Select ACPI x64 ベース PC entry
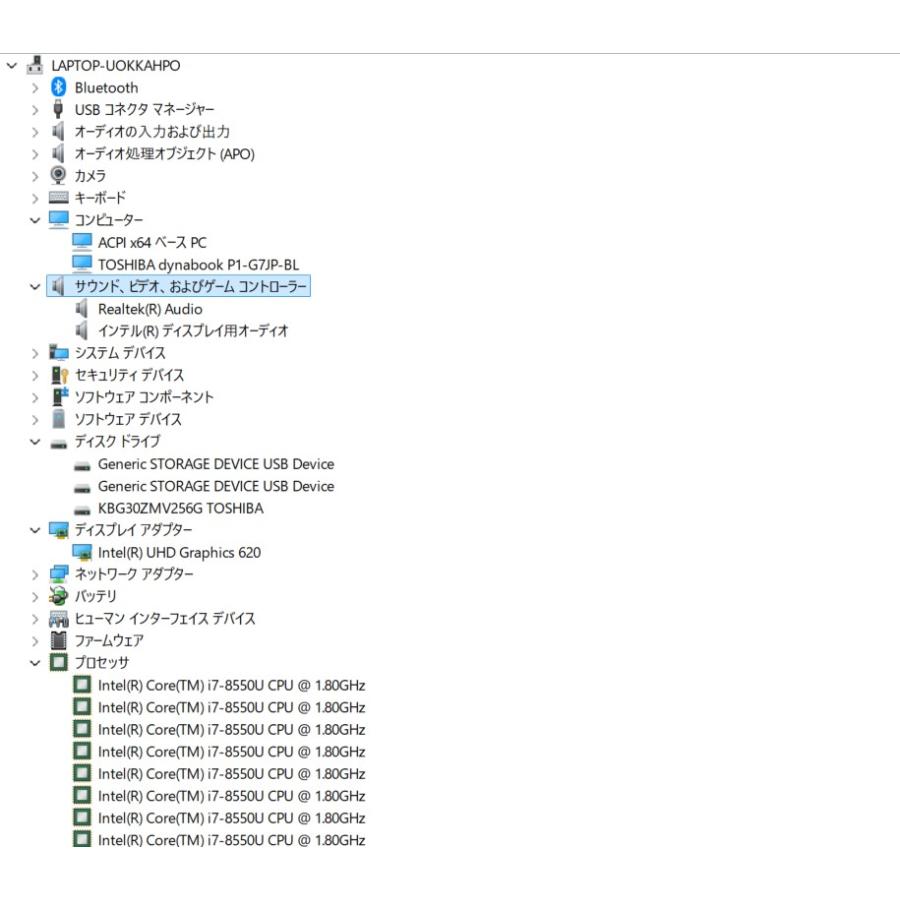This screenshot has width=900, height=900. [152, 243]
